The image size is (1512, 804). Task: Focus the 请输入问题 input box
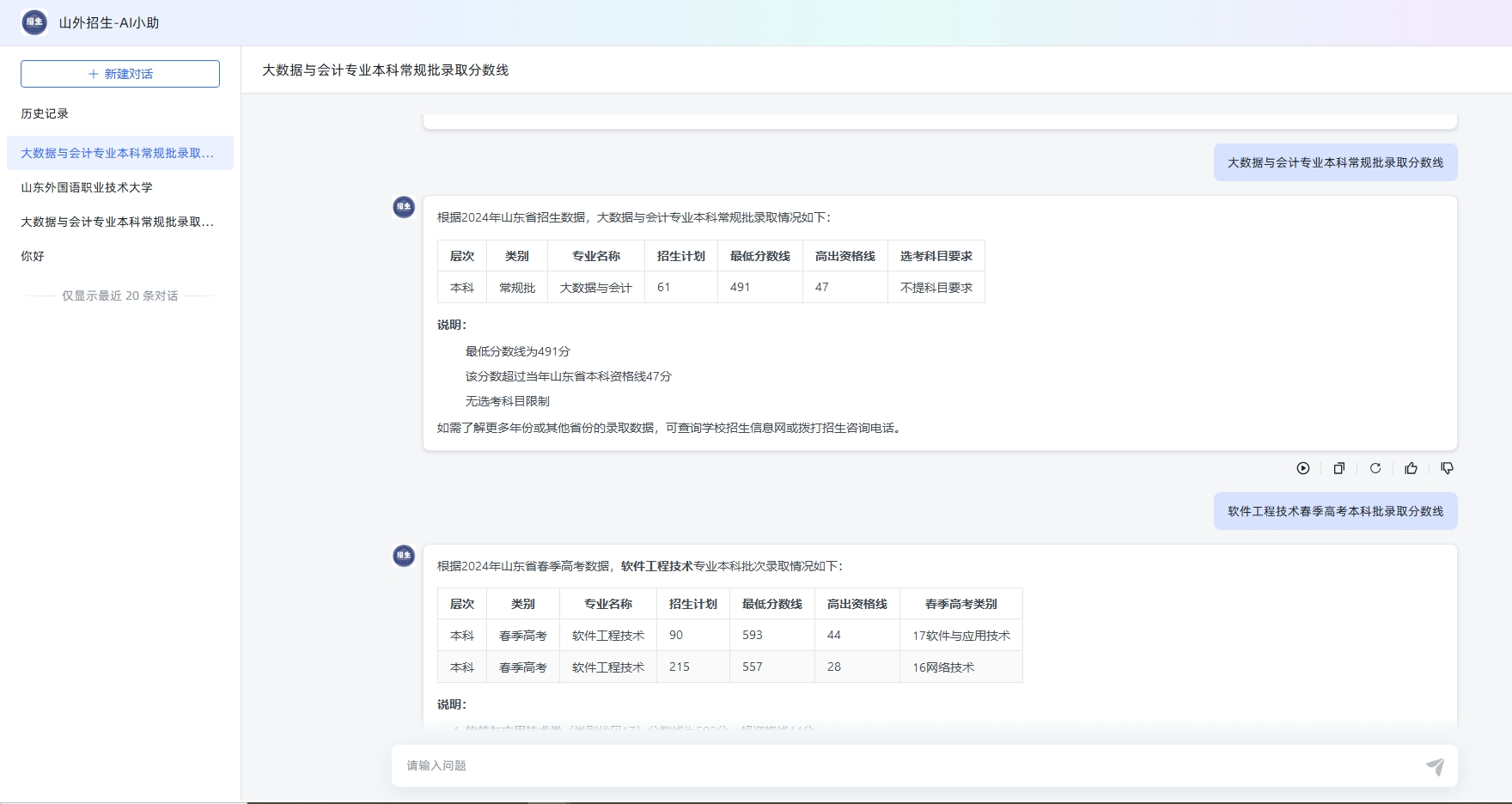(911, 765)
